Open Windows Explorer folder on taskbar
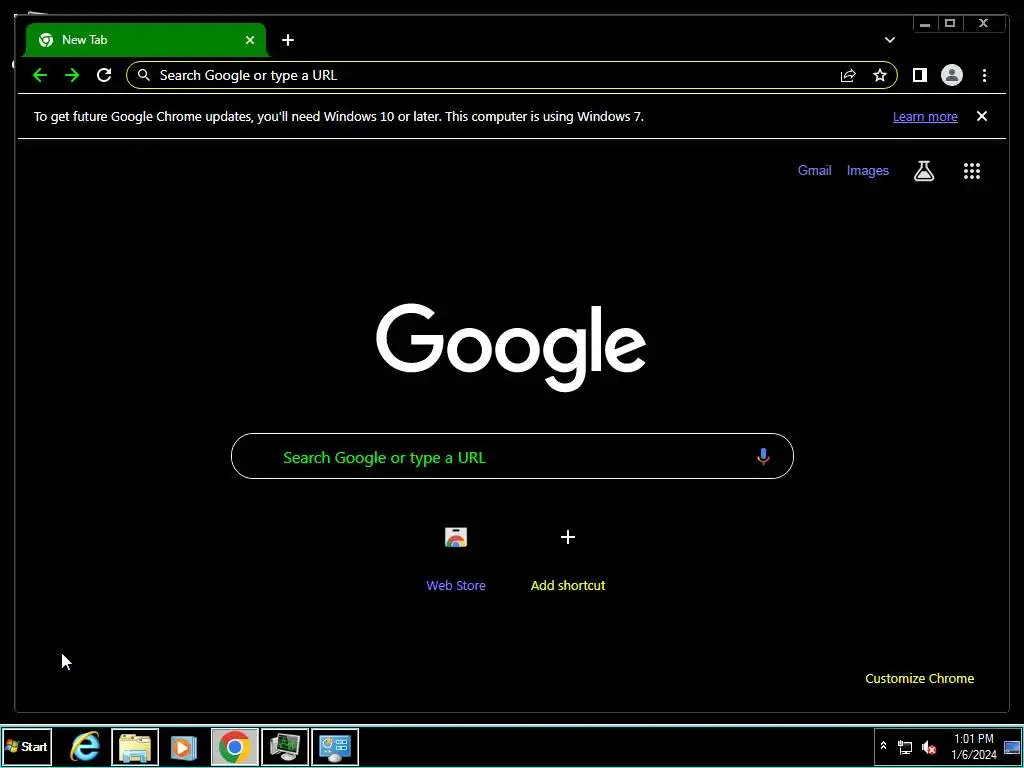 click(135, 746)
